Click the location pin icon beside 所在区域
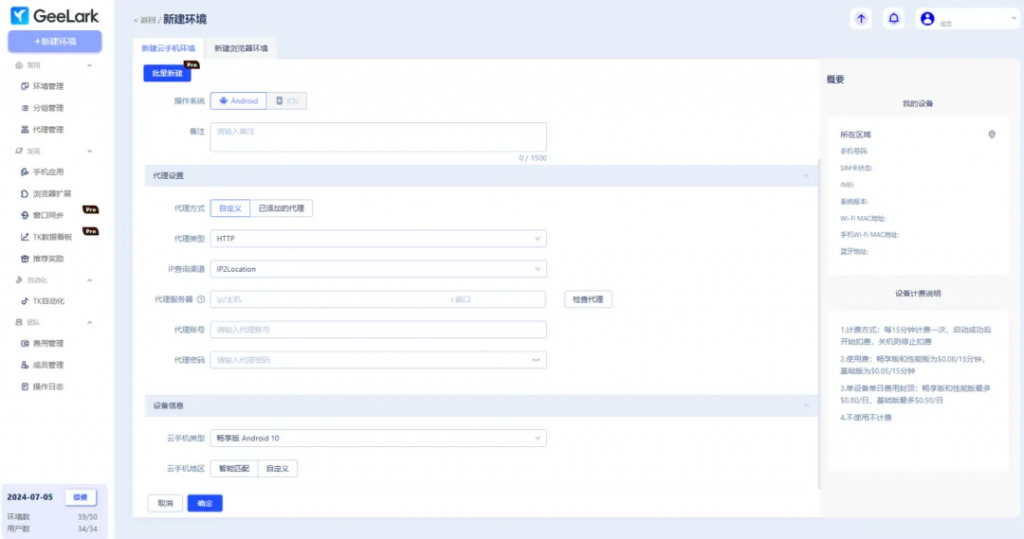 [x=991, y=134]
